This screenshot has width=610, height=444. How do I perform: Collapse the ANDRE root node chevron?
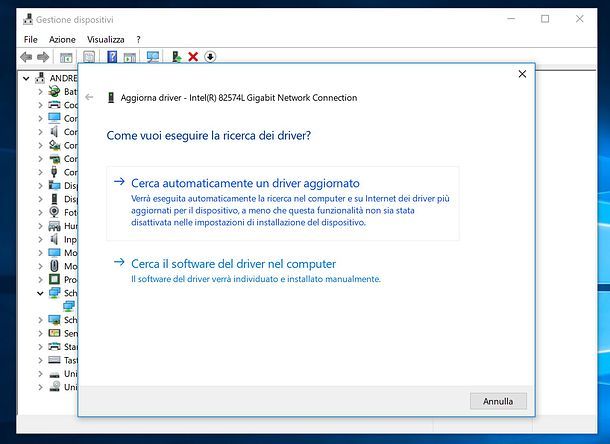tap(26, 78)
